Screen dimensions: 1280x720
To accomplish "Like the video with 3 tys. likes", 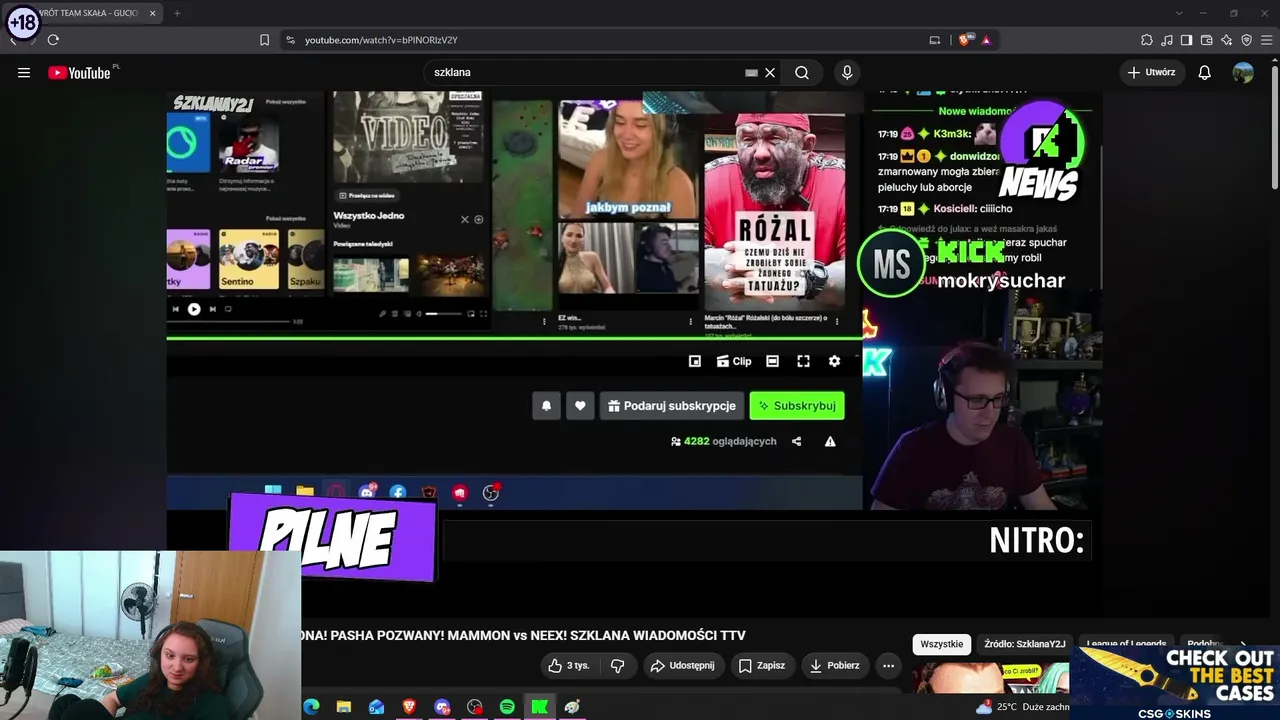I will (568, 665).
